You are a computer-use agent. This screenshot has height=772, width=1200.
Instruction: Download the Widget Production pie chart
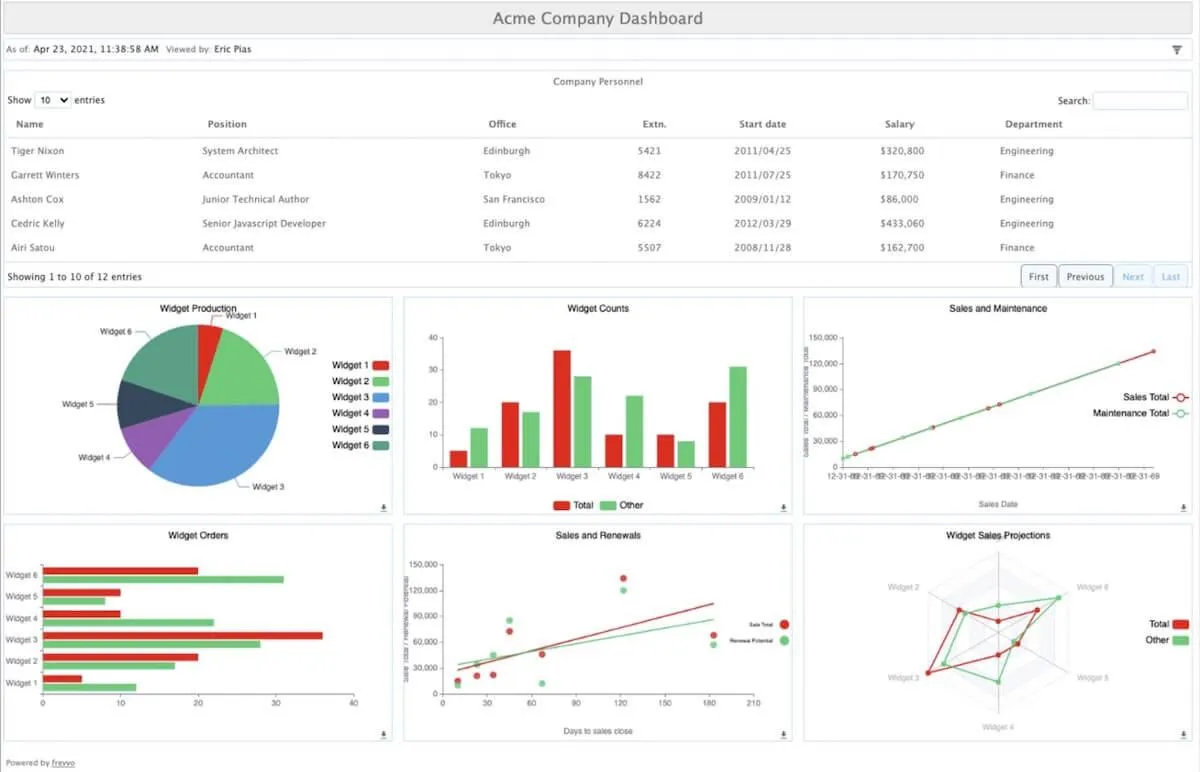click(384, 508)
